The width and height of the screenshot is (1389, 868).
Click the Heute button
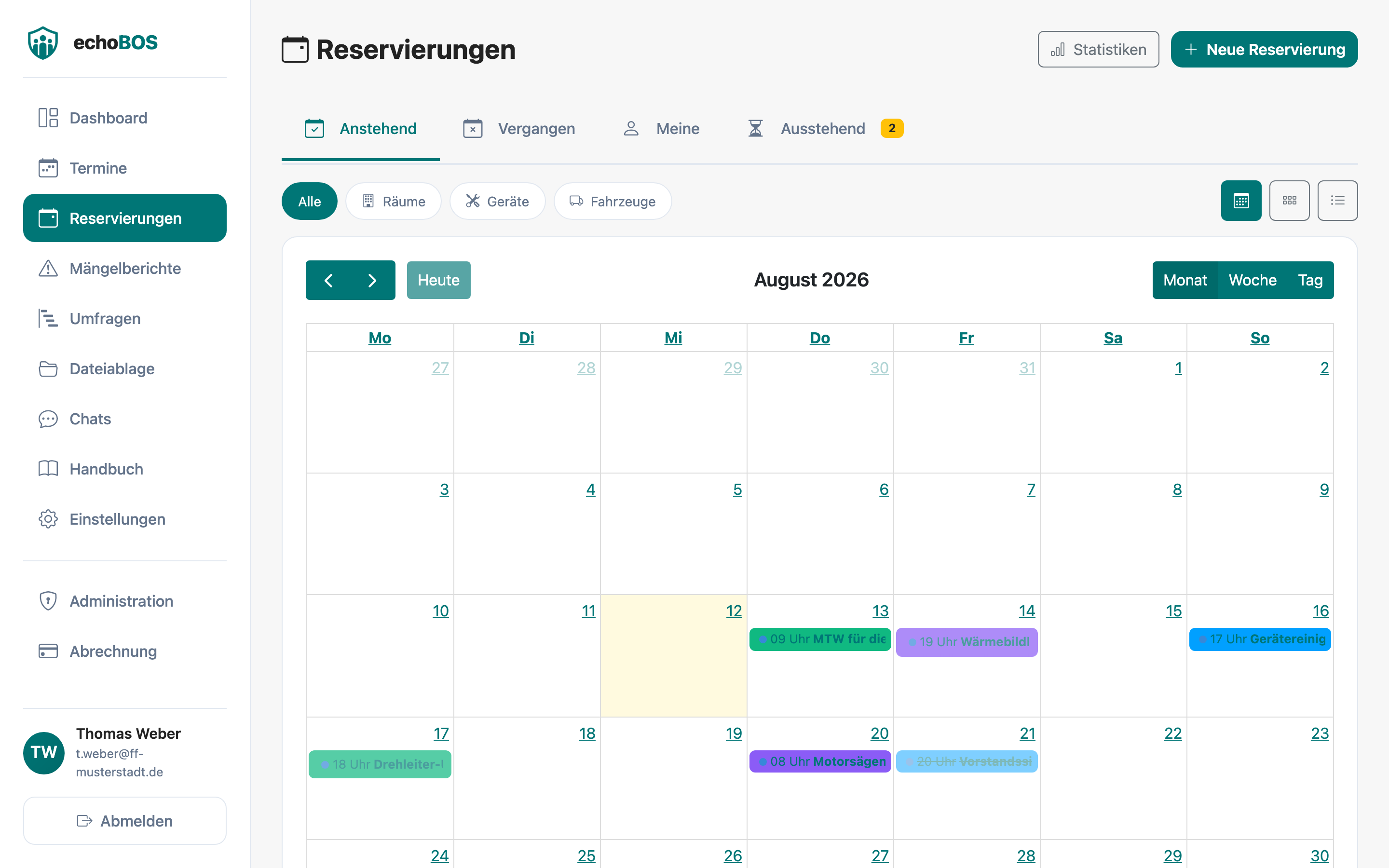tap(438, 280)
